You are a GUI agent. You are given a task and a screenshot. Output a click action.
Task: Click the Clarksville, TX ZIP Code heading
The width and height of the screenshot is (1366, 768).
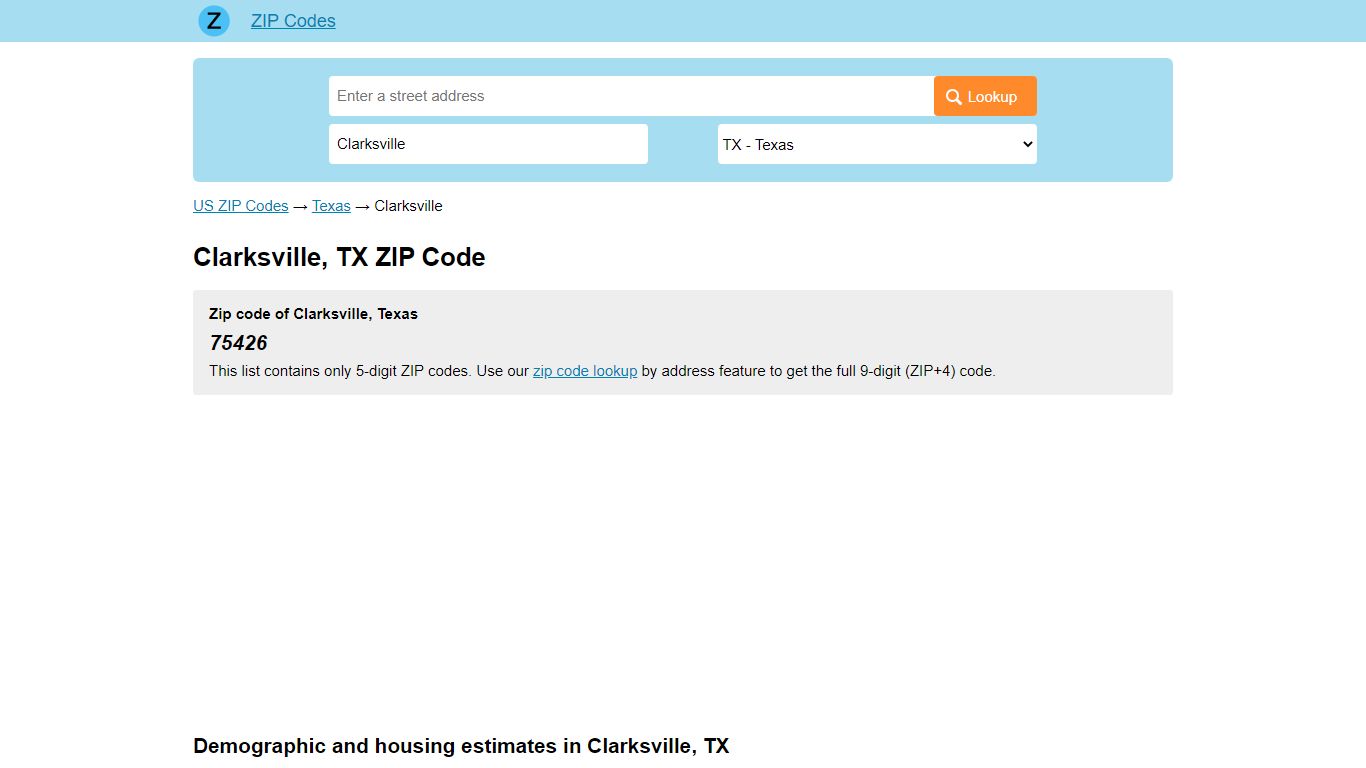coord(339,257)
